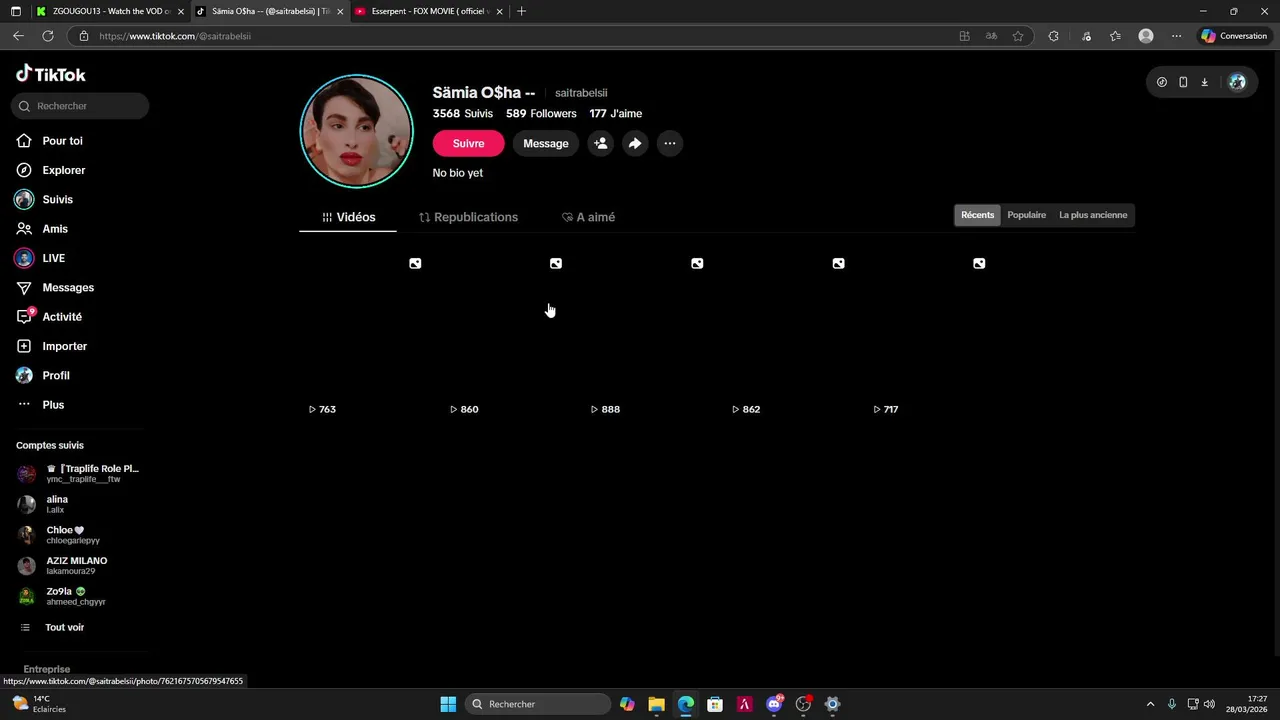
Task: Open the favorites list icon
Action: pyautogui.click(x=1115, y=36)
